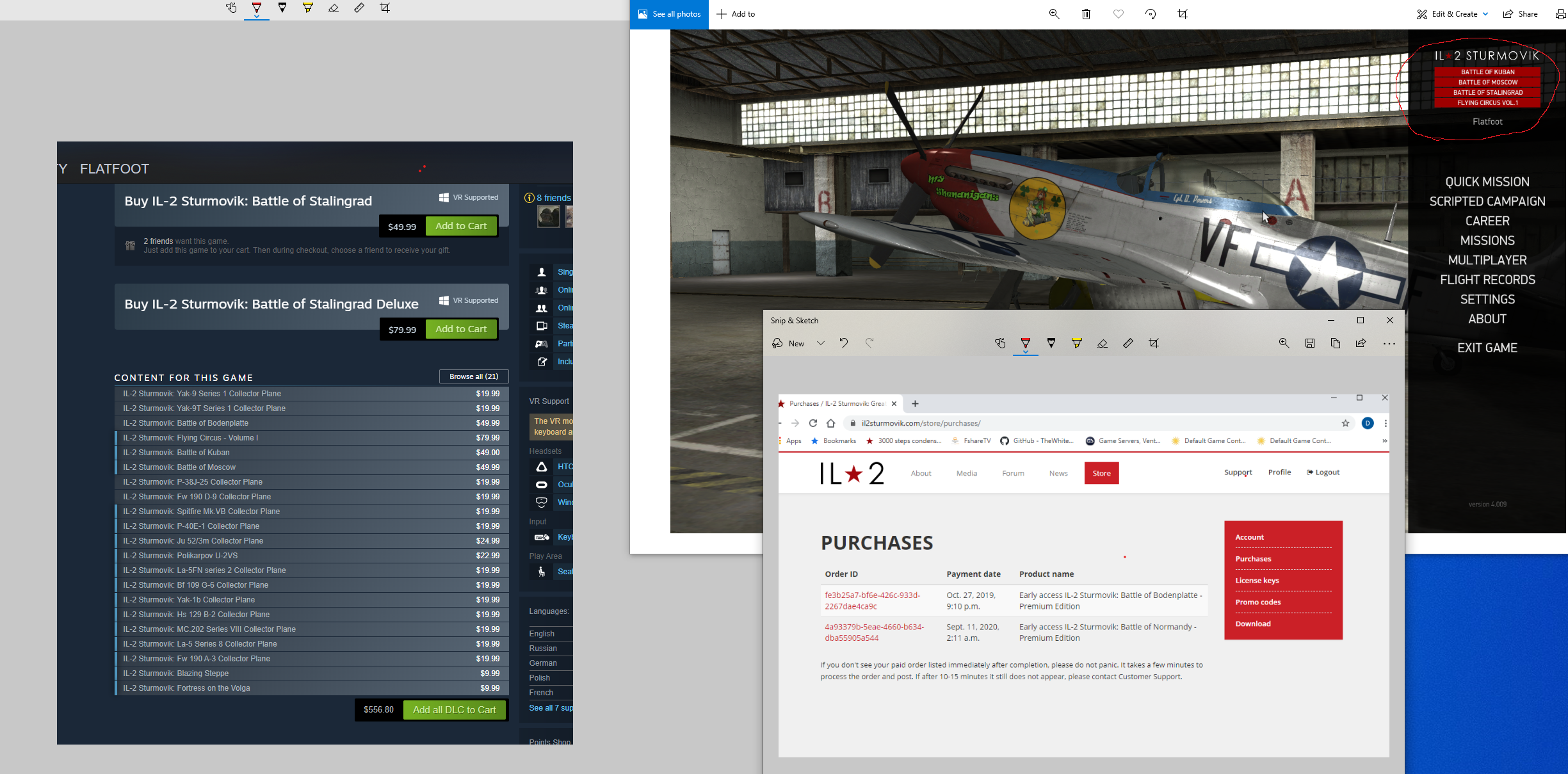Click CAREER in the IL-2 photo menu
Viewport: 1568px width, 774px height.
pos(1487,221)
